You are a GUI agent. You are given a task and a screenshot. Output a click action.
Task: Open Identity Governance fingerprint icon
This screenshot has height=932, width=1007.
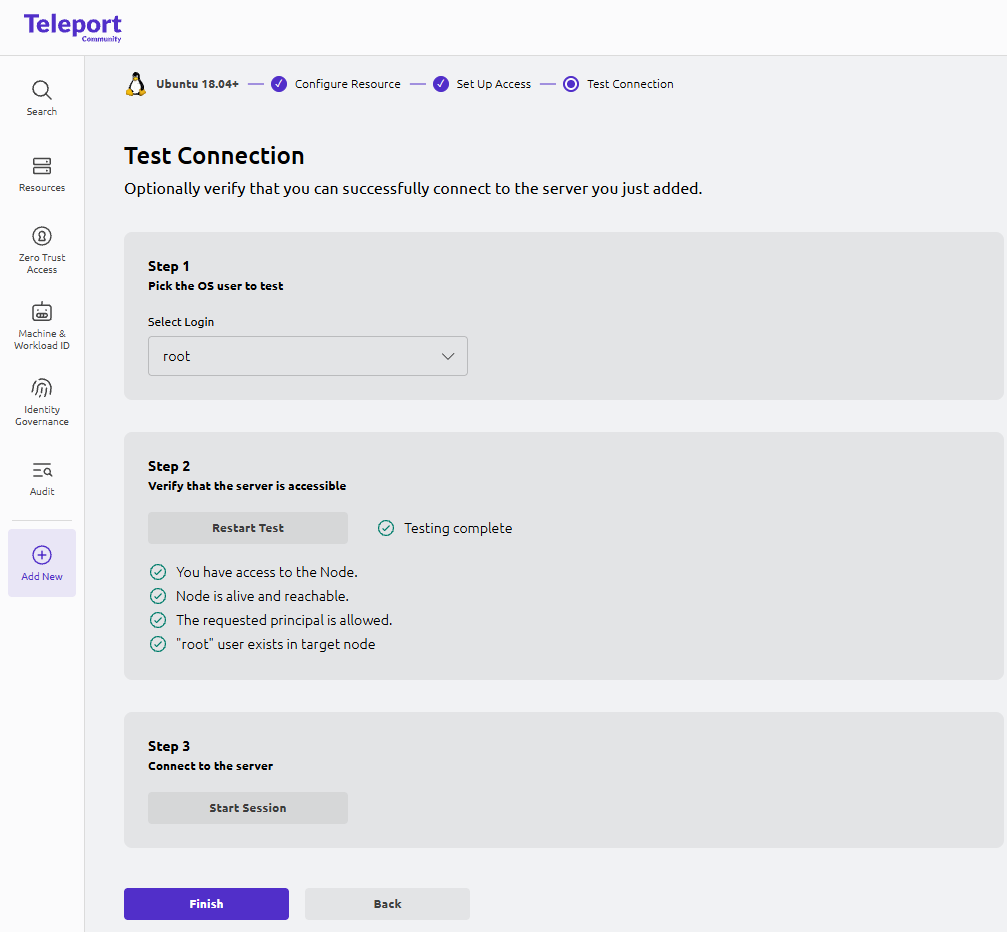(42, 388)
